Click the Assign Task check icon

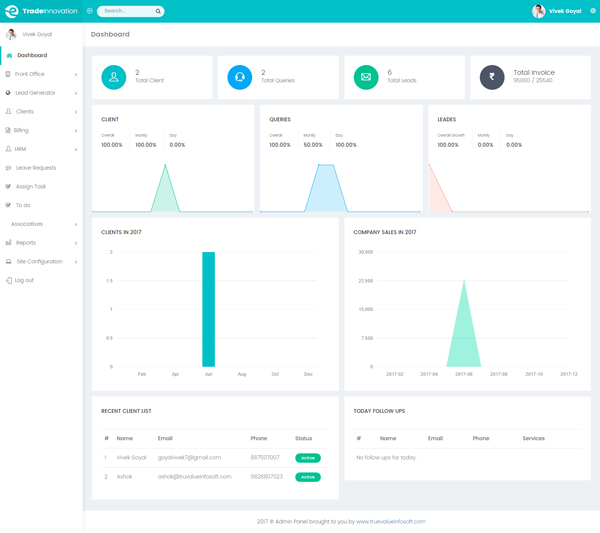pyautogui.click(x=8, y=186)
